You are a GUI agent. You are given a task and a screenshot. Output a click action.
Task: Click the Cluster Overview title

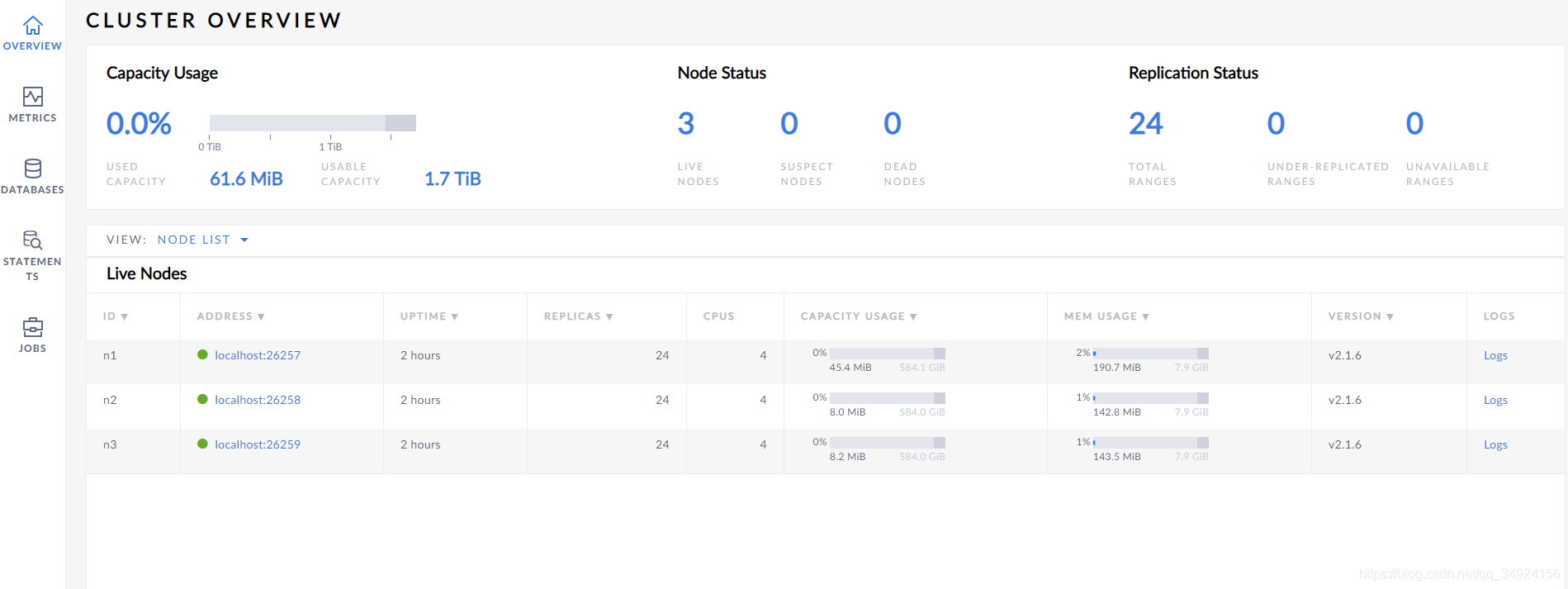(214, 20)
